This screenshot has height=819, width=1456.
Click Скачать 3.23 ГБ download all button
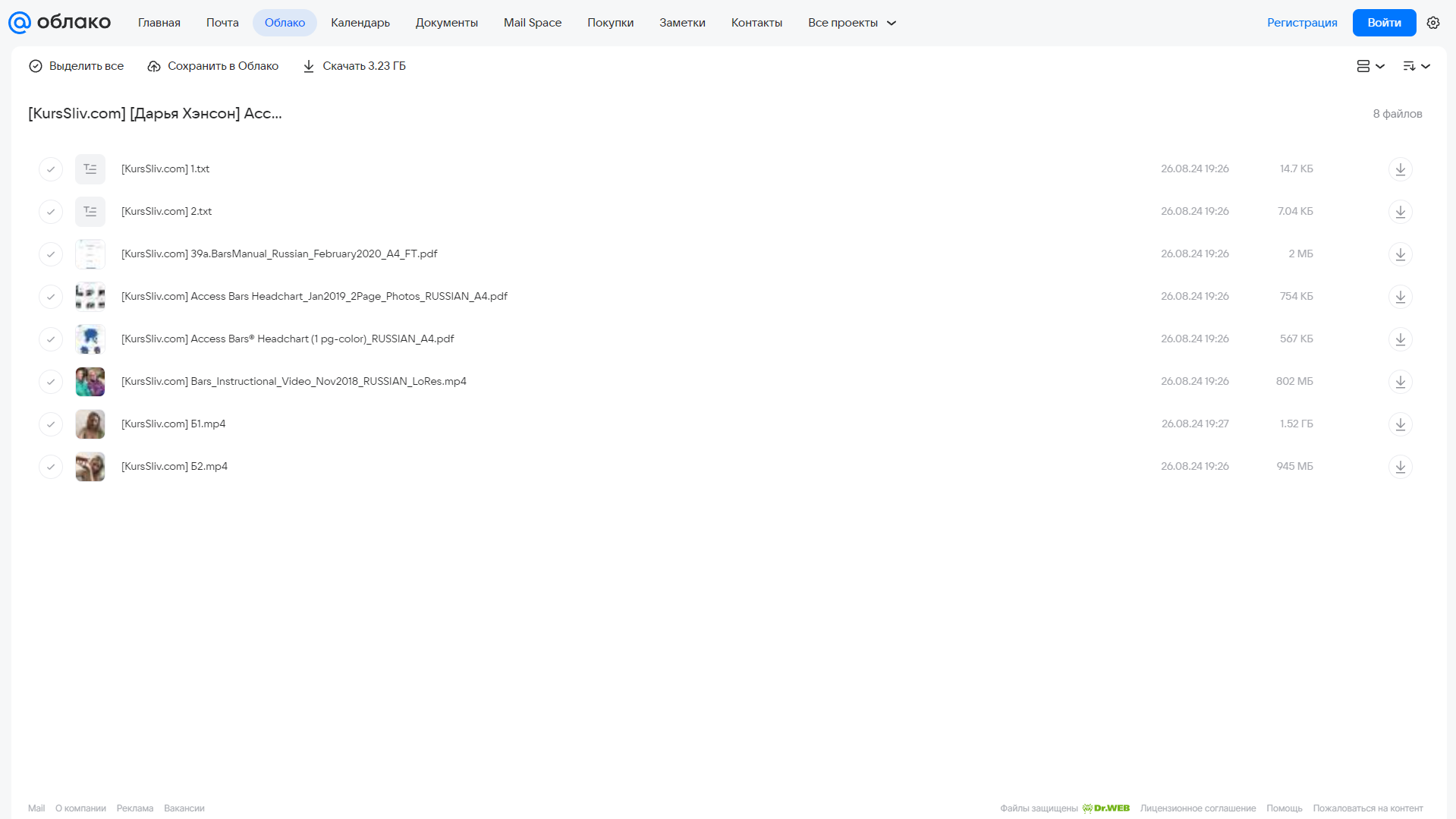tap(354, 66)
